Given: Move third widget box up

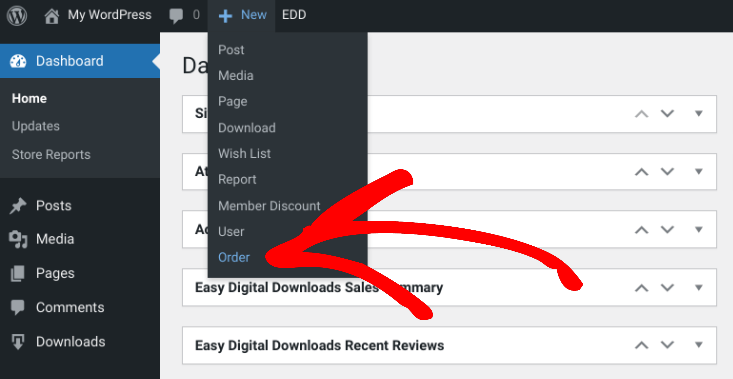Looking at the screenshot, I should (641, 229).
